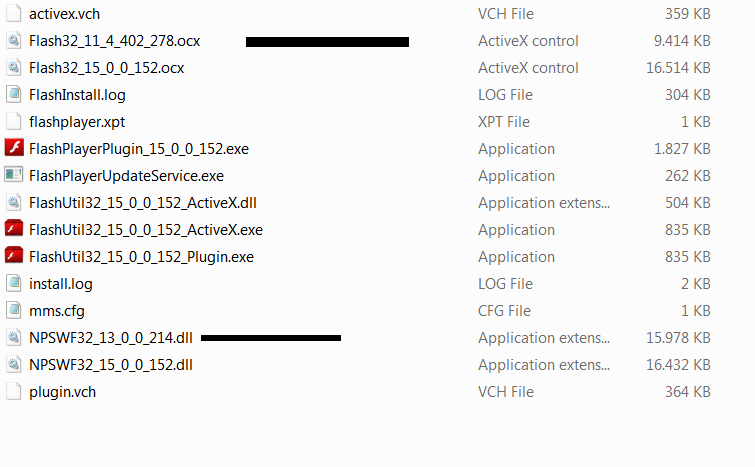Select the FlashInstall.log file icon
The height and width of the screenshot is (467, 755).
click(13, 94)
